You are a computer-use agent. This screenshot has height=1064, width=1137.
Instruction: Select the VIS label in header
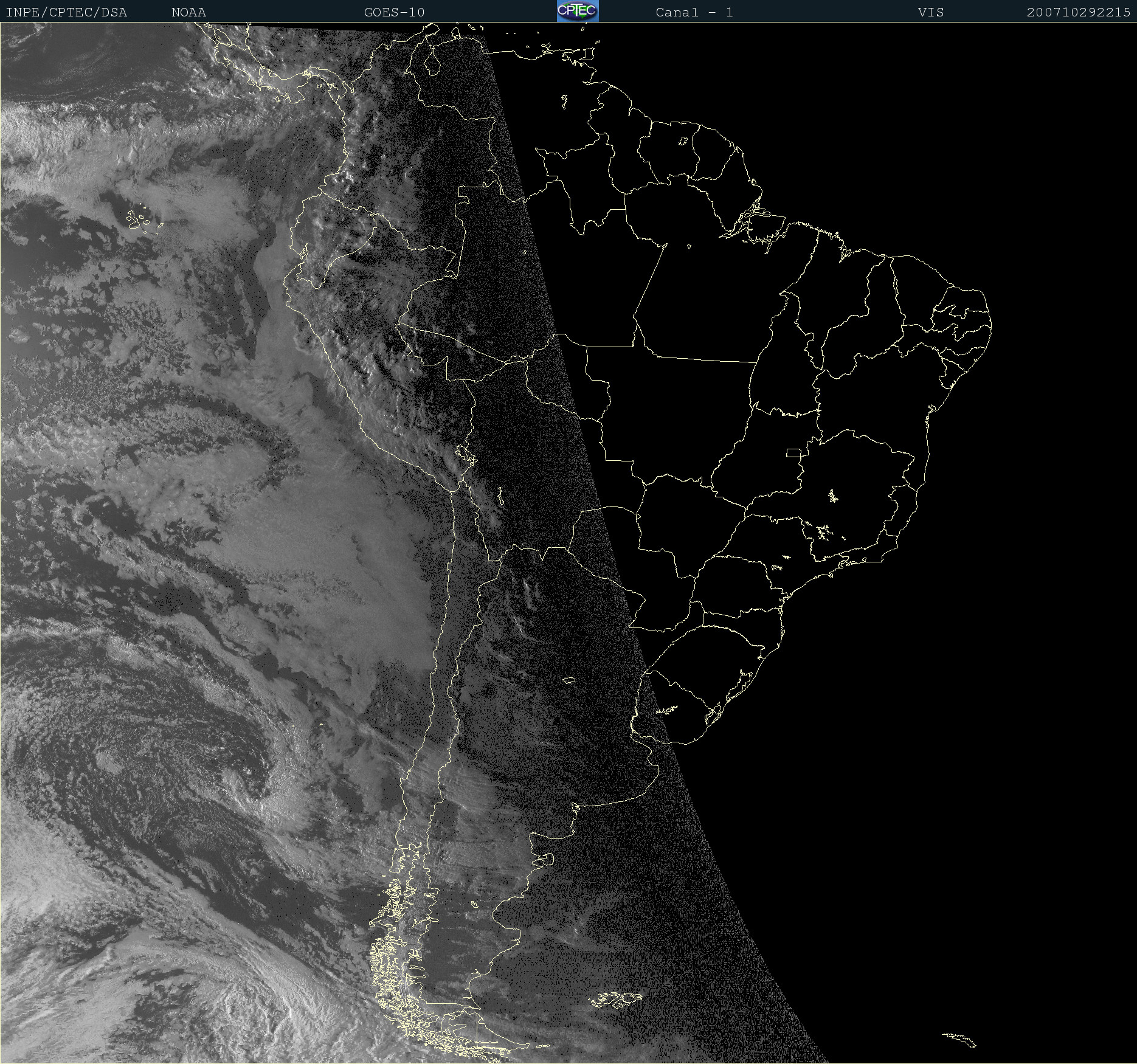pyautogui.click(x=931, y=12)
